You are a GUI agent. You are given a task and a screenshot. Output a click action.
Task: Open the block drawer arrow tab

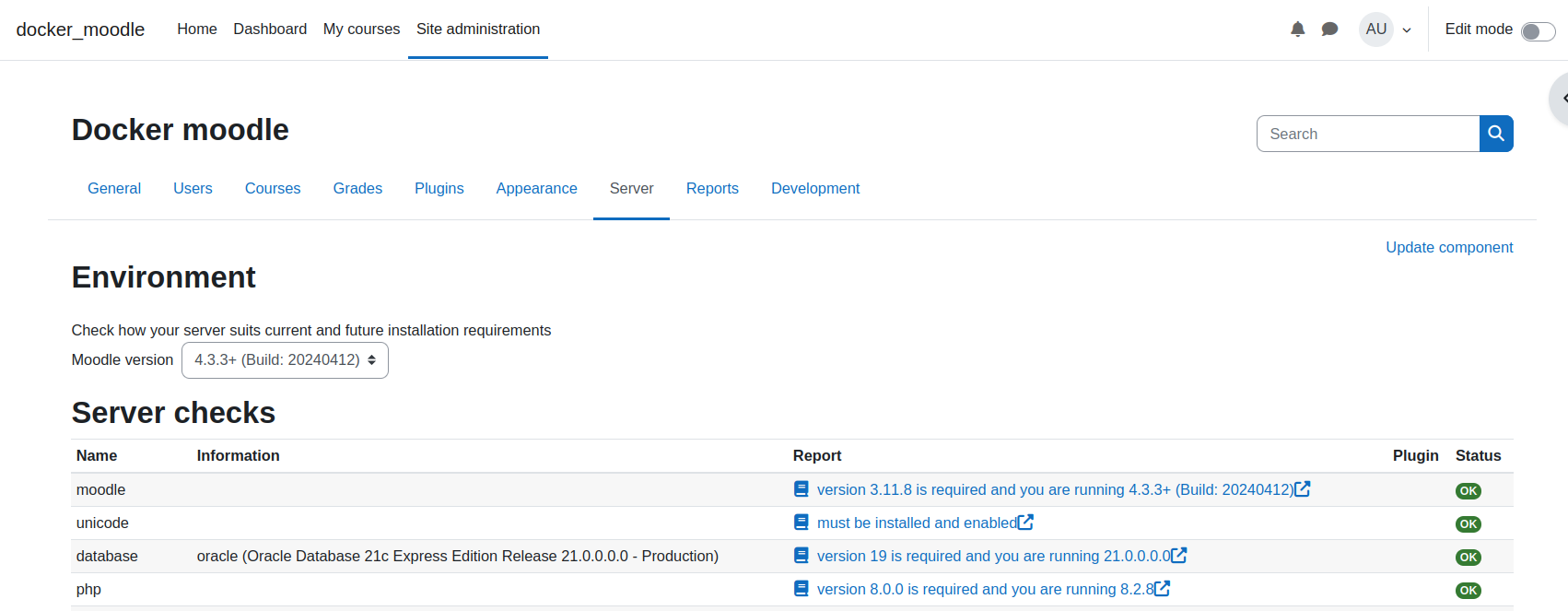coord(1560,98)
